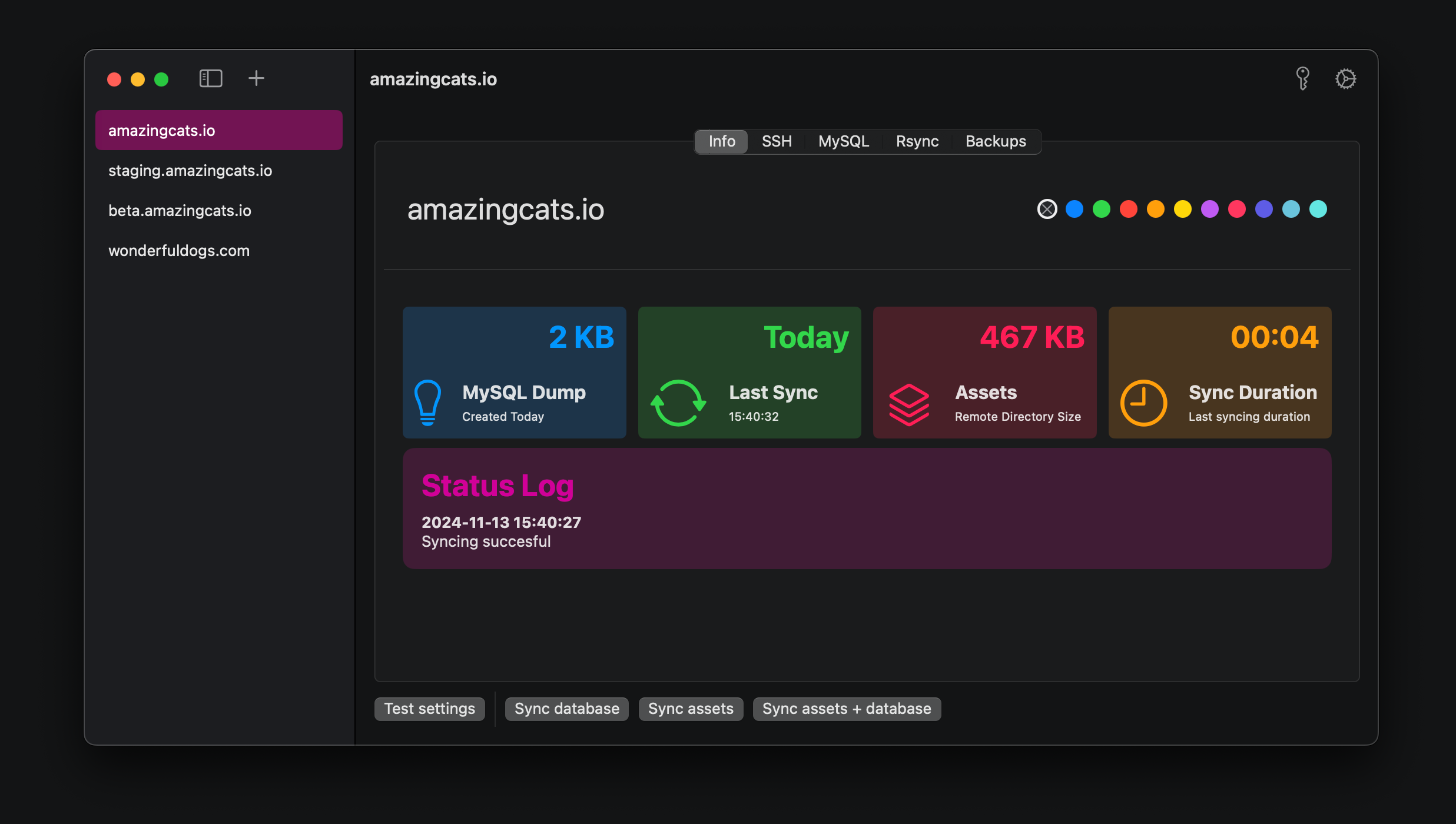Click the Sync assets button

point(691,709)
